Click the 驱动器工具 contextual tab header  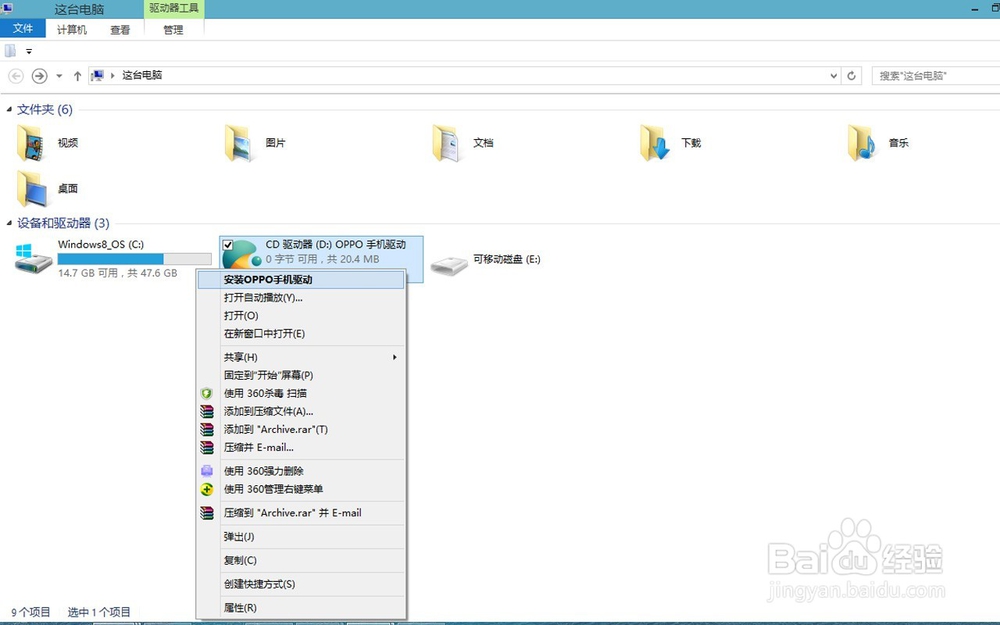coord(173,8)
